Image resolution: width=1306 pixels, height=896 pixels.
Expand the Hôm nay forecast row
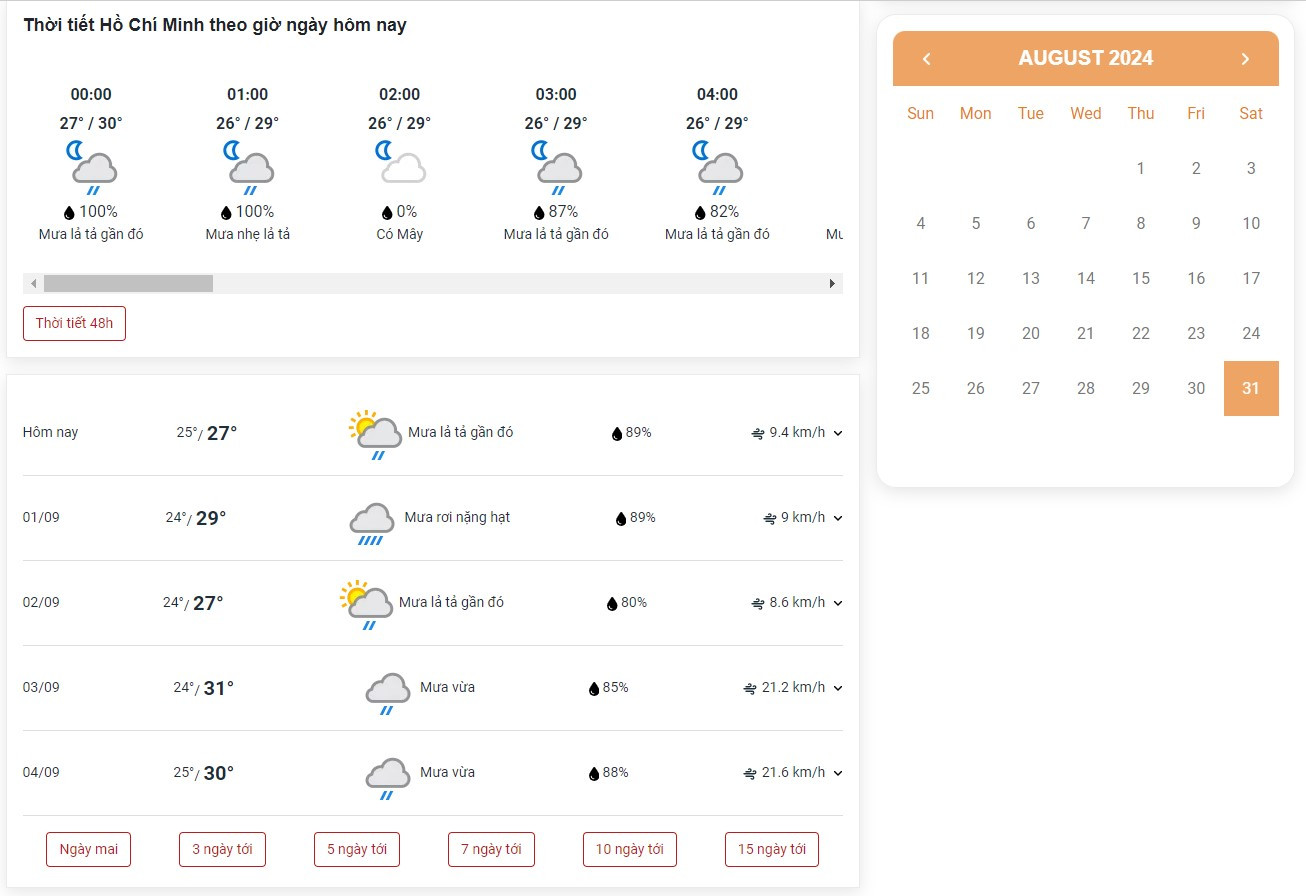(838, 433)
